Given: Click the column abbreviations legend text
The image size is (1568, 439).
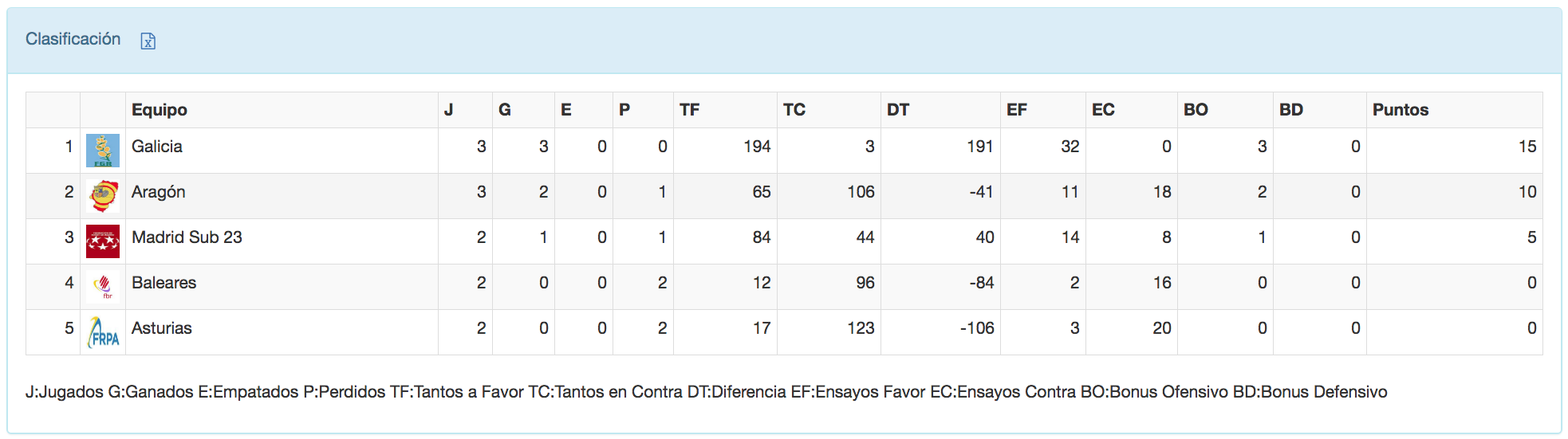Looking at the screenshot, I should [706, 392].
